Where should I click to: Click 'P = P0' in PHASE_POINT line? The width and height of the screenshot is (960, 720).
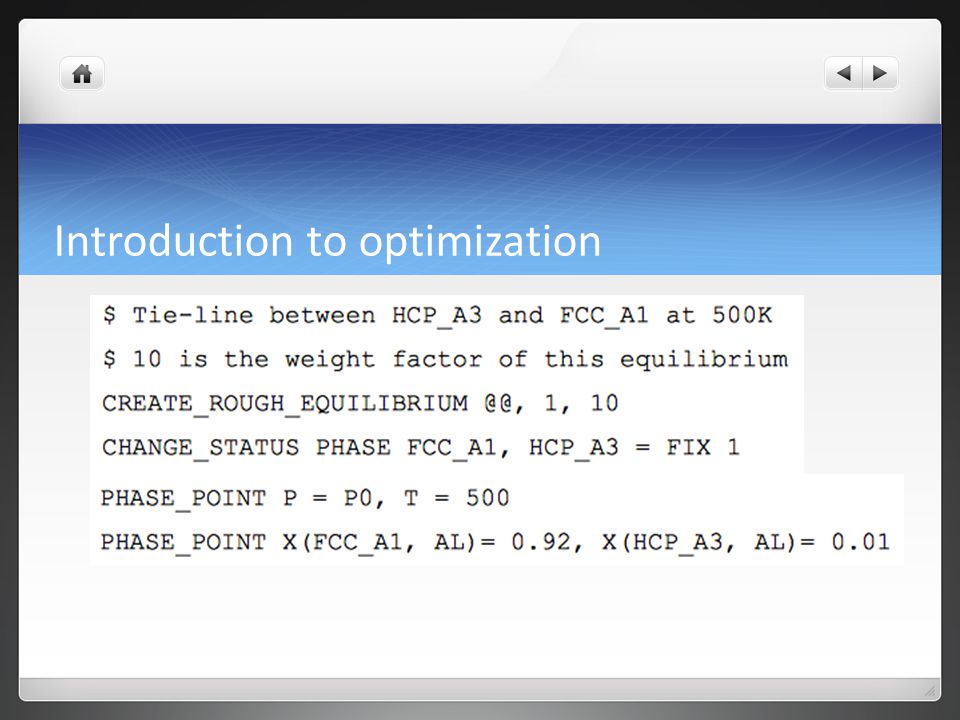pyautogui.click(x=328, y=498)
